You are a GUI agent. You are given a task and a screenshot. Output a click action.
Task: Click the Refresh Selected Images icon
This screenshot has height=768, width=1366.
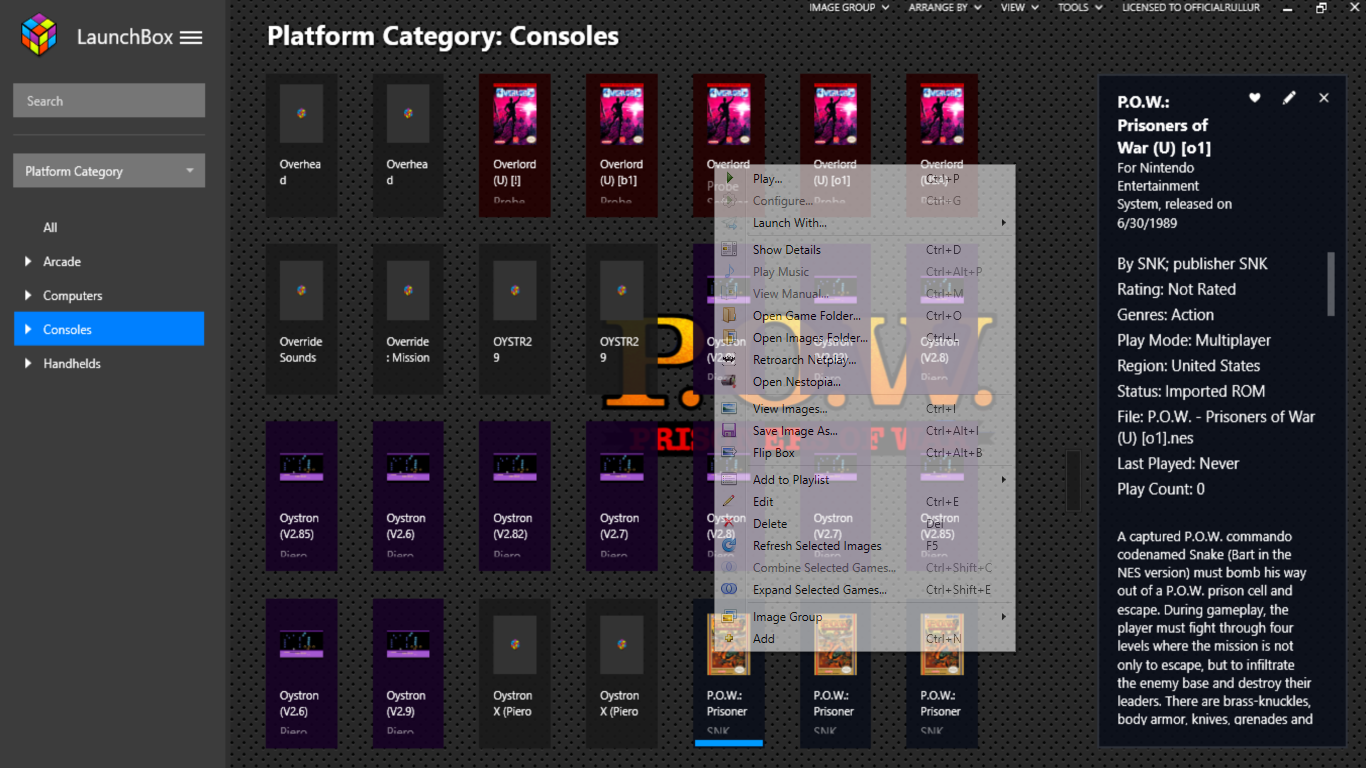730,546
